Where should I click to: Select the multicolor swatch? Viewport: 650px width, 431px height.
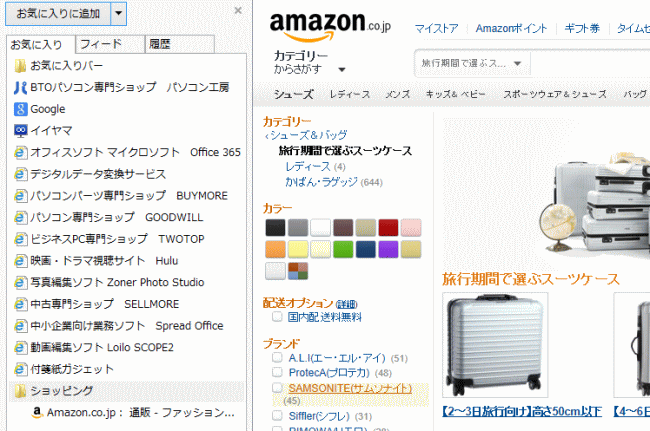298,271
